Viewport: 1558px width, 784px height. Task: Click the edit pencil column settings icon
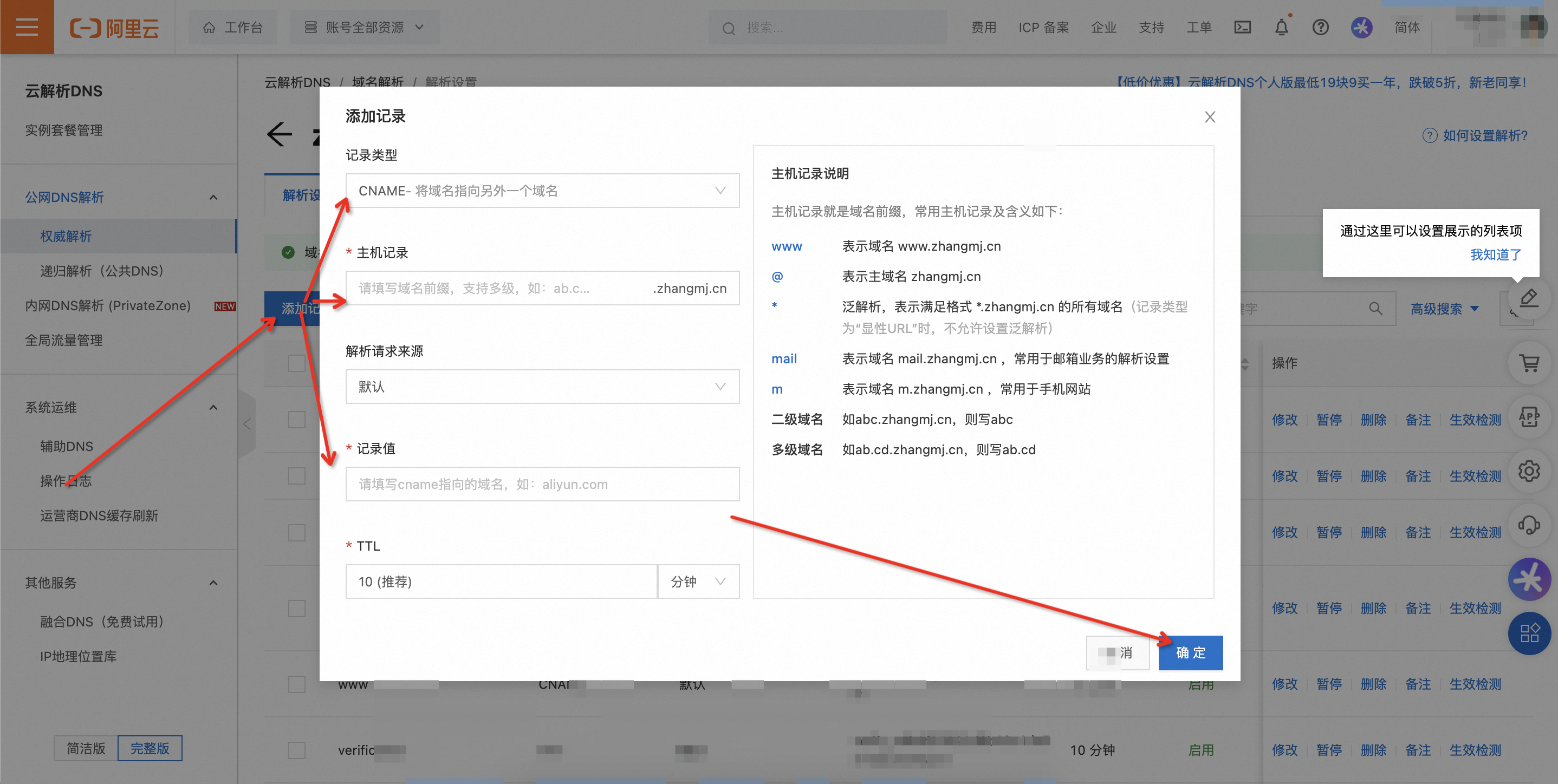click(1529, 297)
